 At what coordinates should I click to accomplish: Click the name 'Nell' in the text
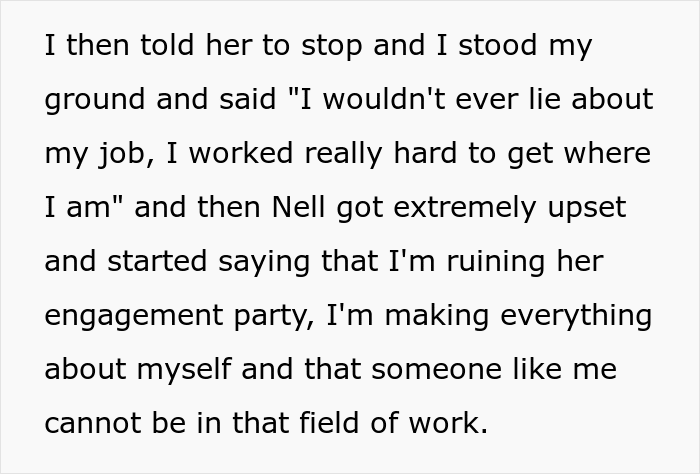coord(298,207)
